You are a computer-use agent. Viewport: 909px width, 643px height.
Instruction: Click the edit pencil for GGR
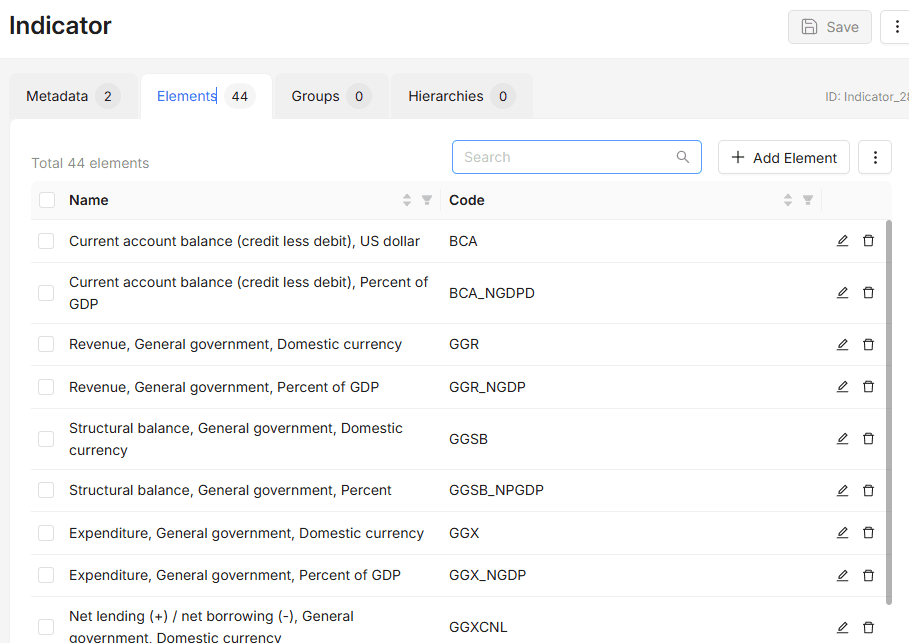pos(842,344)
